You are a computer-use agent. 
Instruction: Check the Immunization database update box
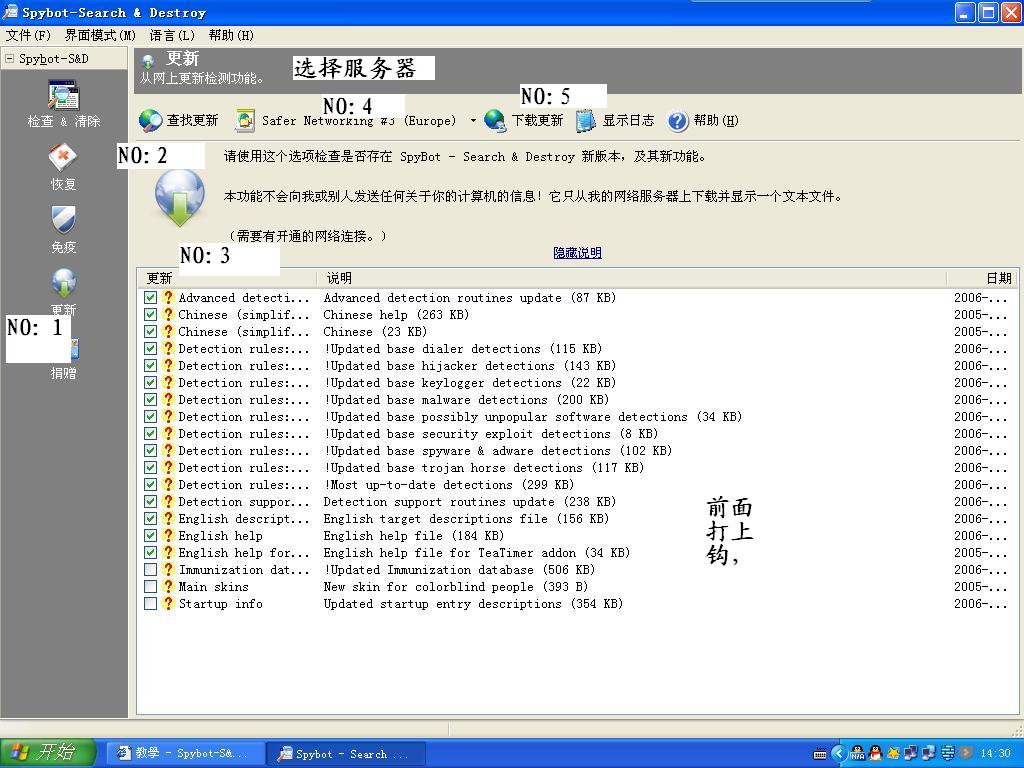(150, 569)
